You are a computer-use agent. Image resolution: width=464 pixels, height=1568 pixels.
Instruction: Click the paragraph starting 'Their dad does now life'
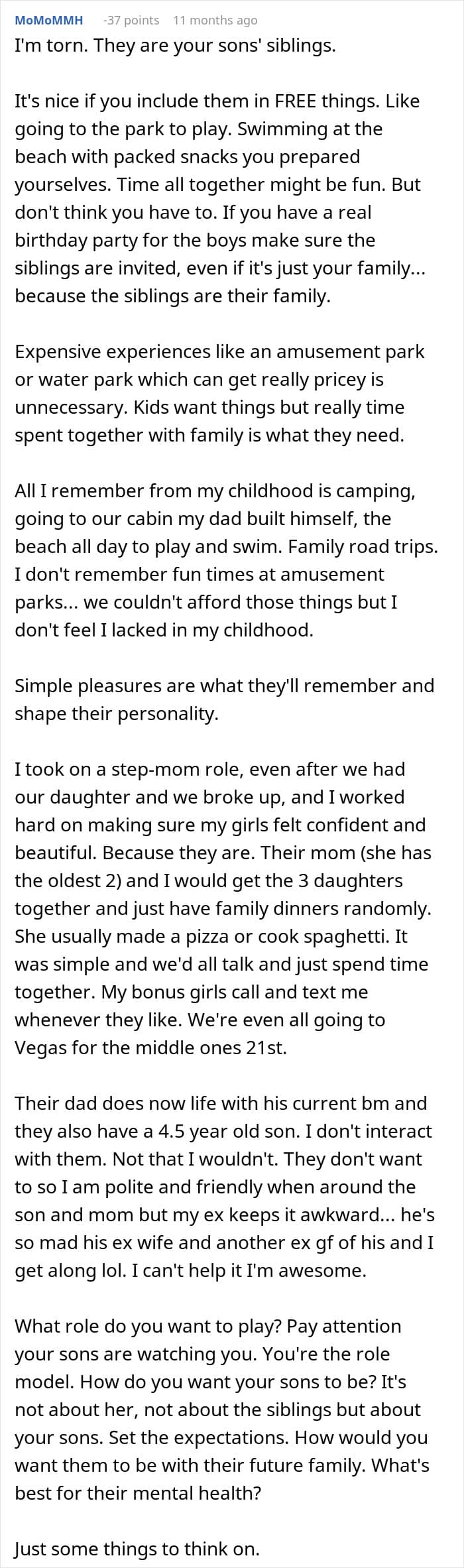[225, 1187]
